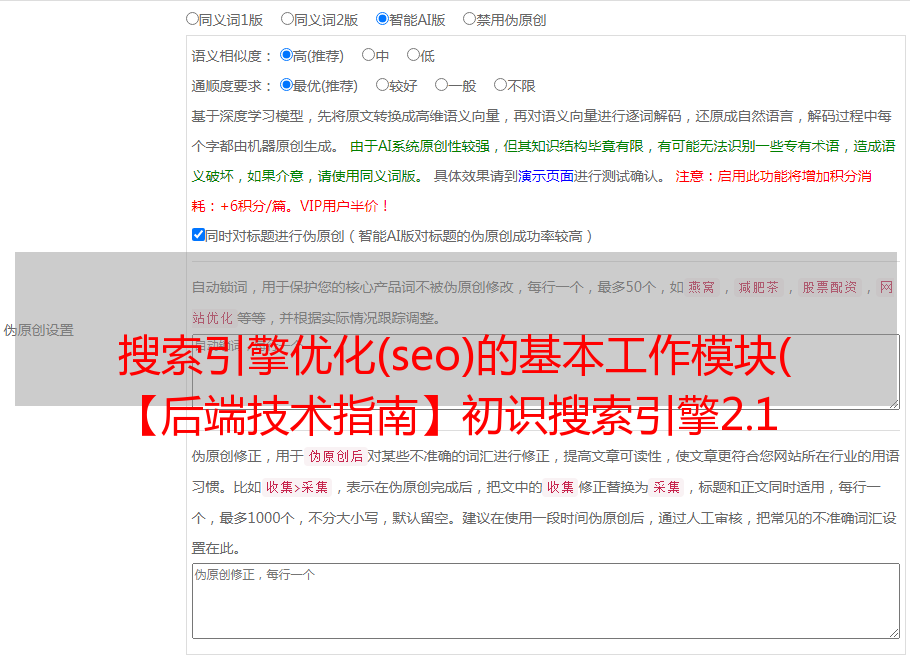
Task: Set 语义相似度 to 中
Action: point(368,55)
